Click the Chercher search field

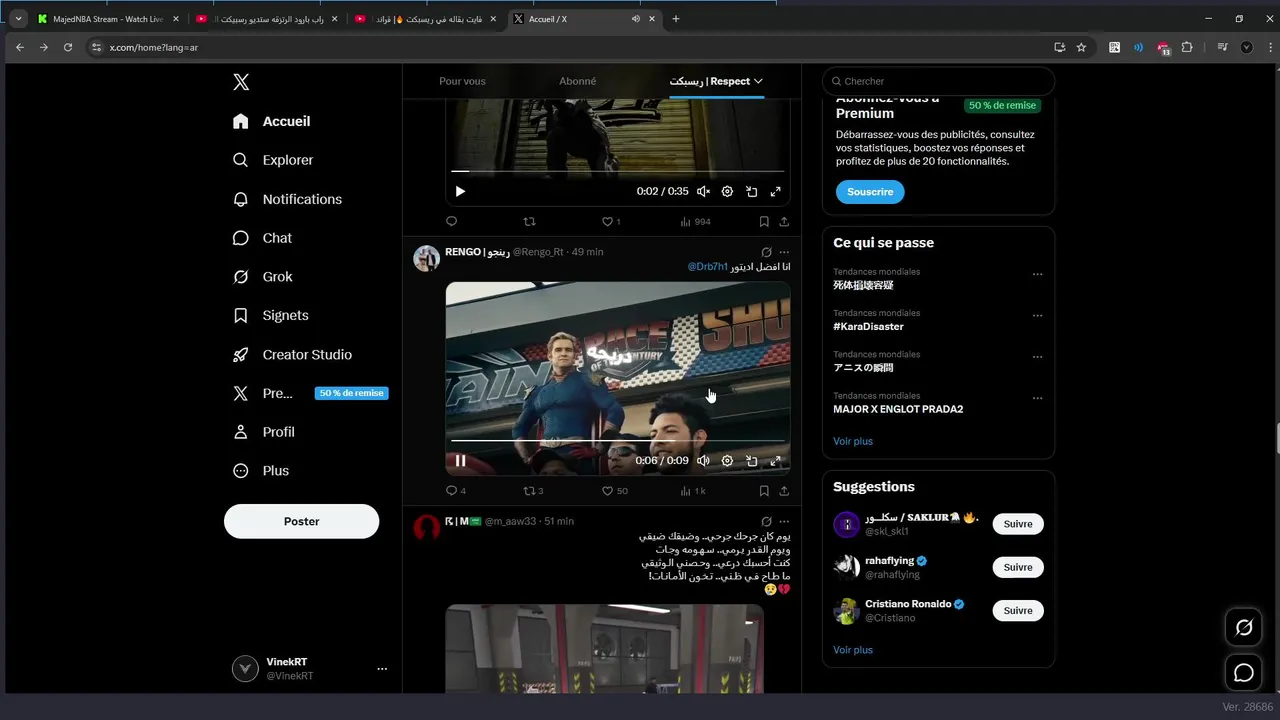click(938, 81)
